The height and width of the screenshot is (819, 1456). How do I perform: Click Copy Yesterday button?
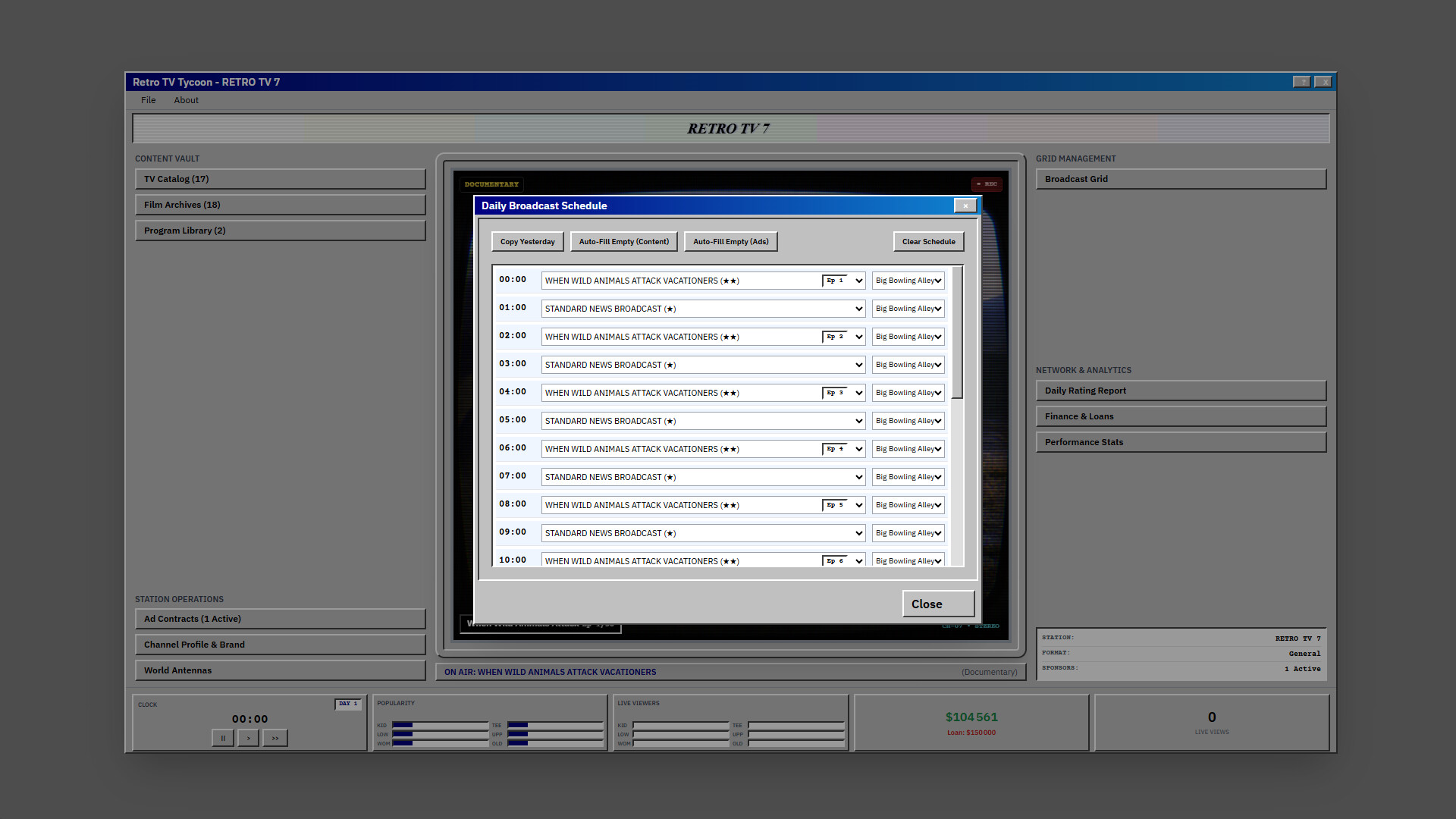pyautogui.click(x=528, y=242)
